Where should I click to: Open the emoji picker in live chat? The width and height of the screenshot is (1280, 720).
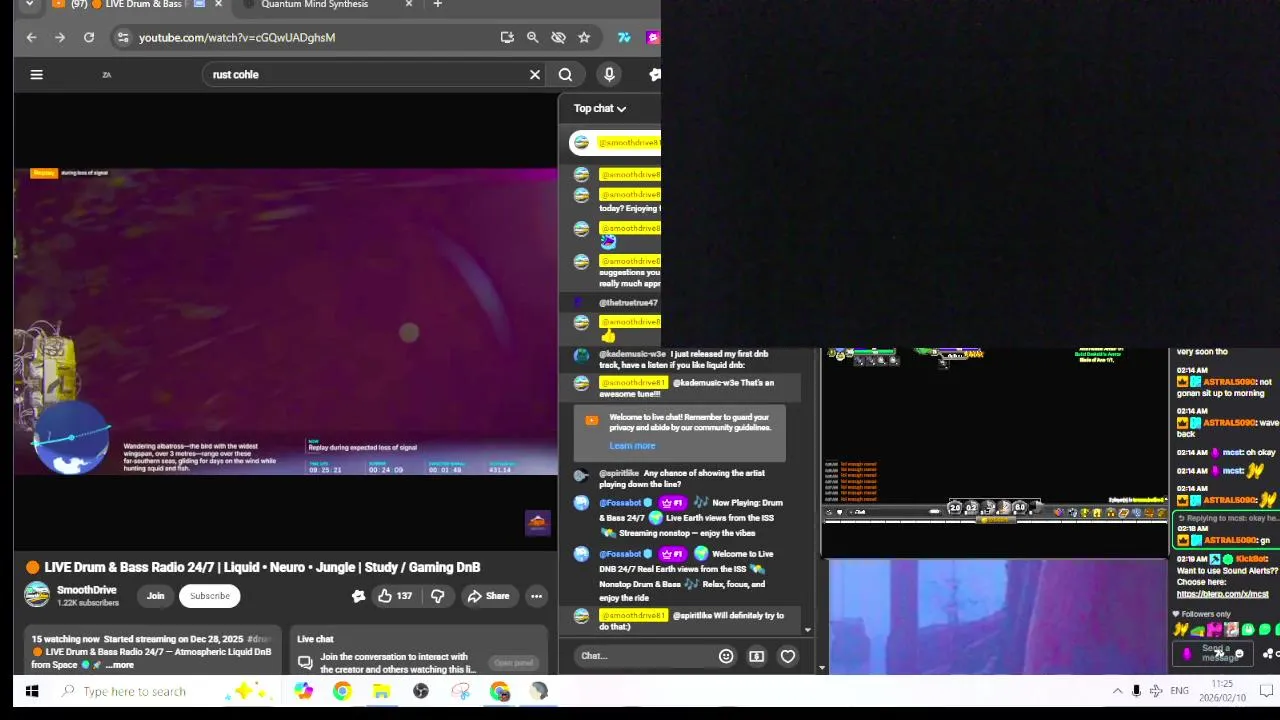point(726,656)
